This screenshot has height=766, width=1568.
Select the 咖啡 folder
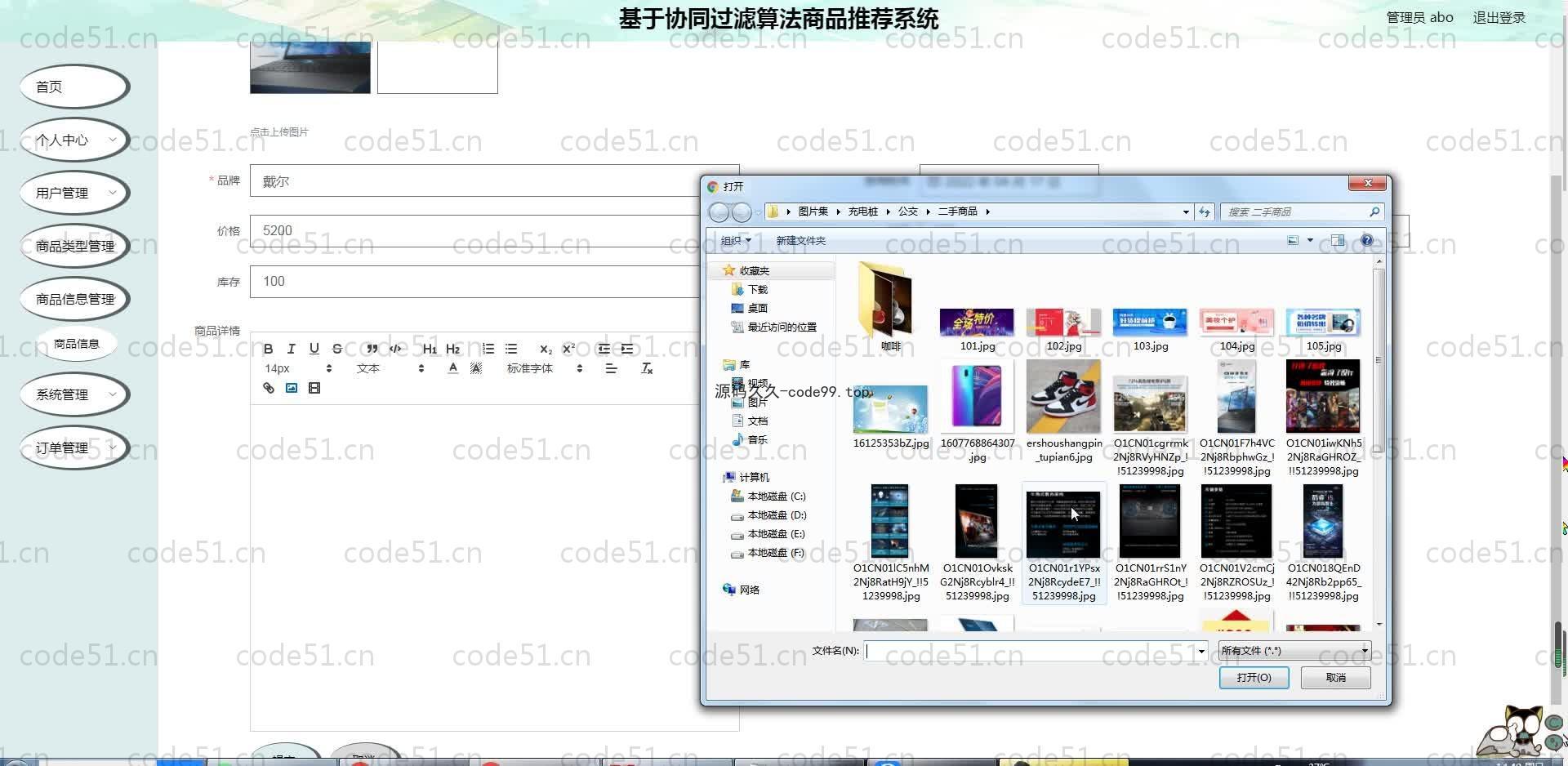pos(890,307)
